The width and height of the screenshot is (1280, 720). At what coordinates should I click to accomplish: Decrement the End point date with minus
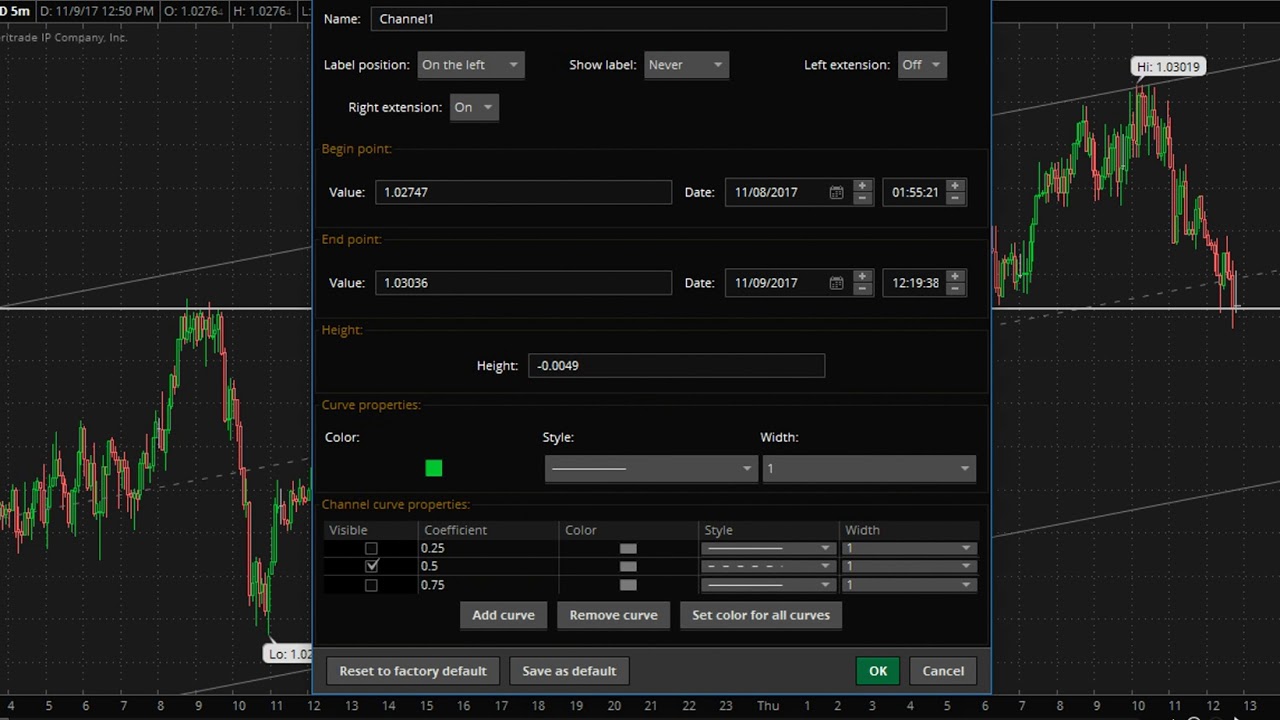point(862,289)
